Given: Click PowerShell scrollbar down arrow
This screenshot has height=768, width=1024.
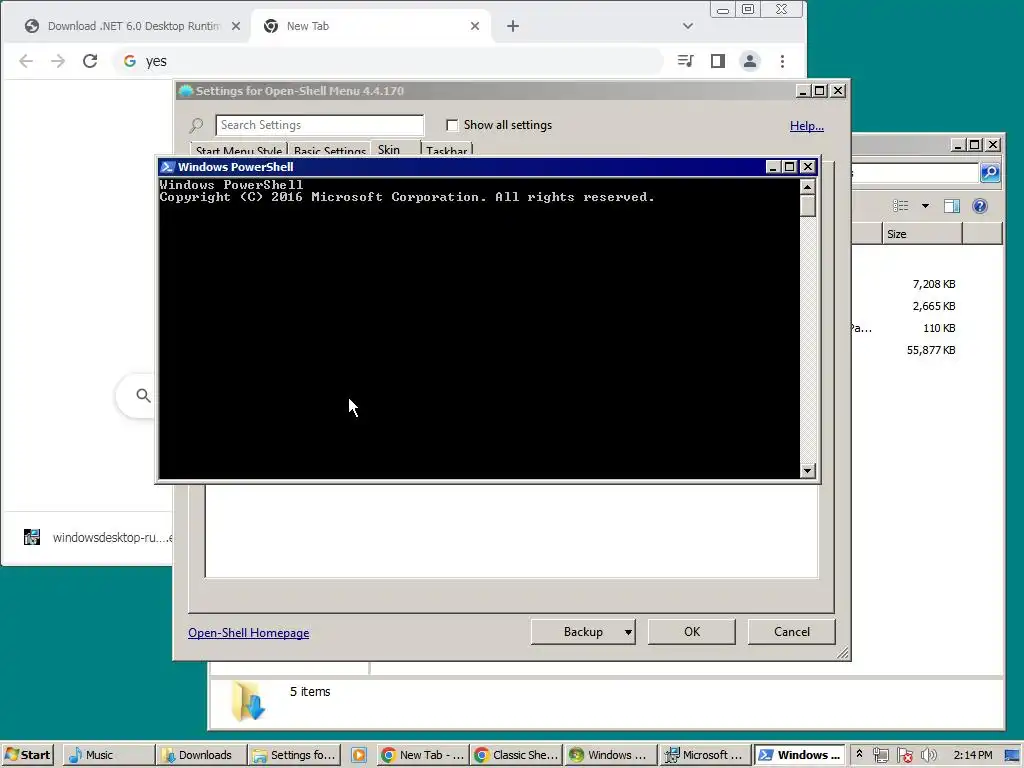Looking at the screenshot, I should coord(808,470).
